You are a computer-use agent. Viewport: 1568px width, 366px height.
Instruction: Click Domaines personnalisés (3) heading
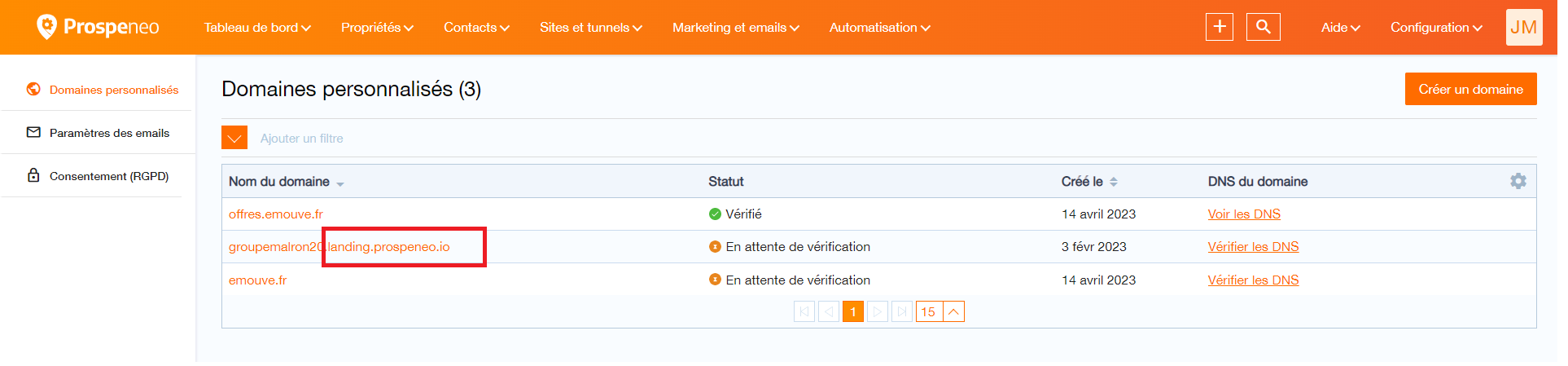tap(351, 89)
